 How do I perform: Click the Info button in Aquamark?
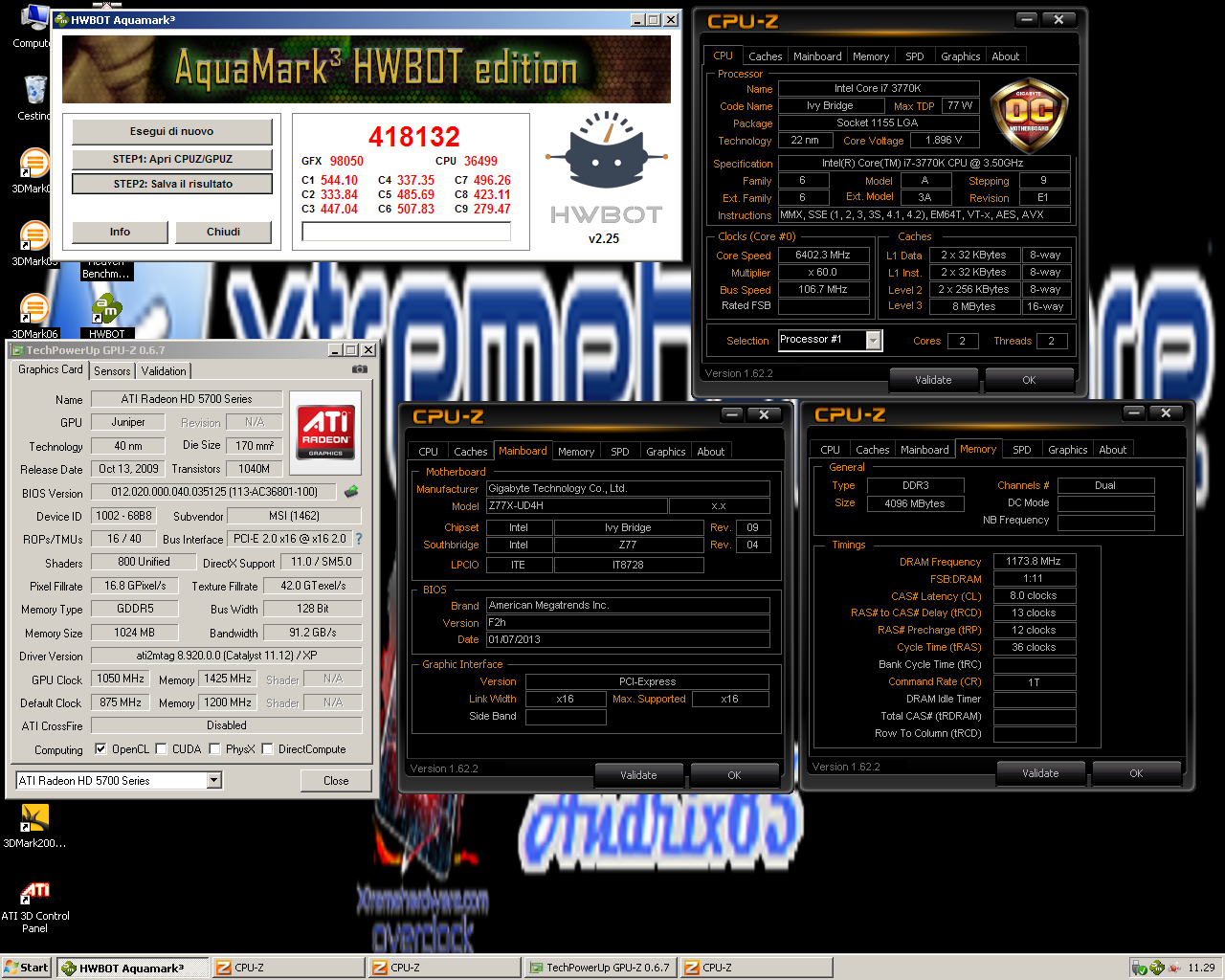click(x=120, y=232)
